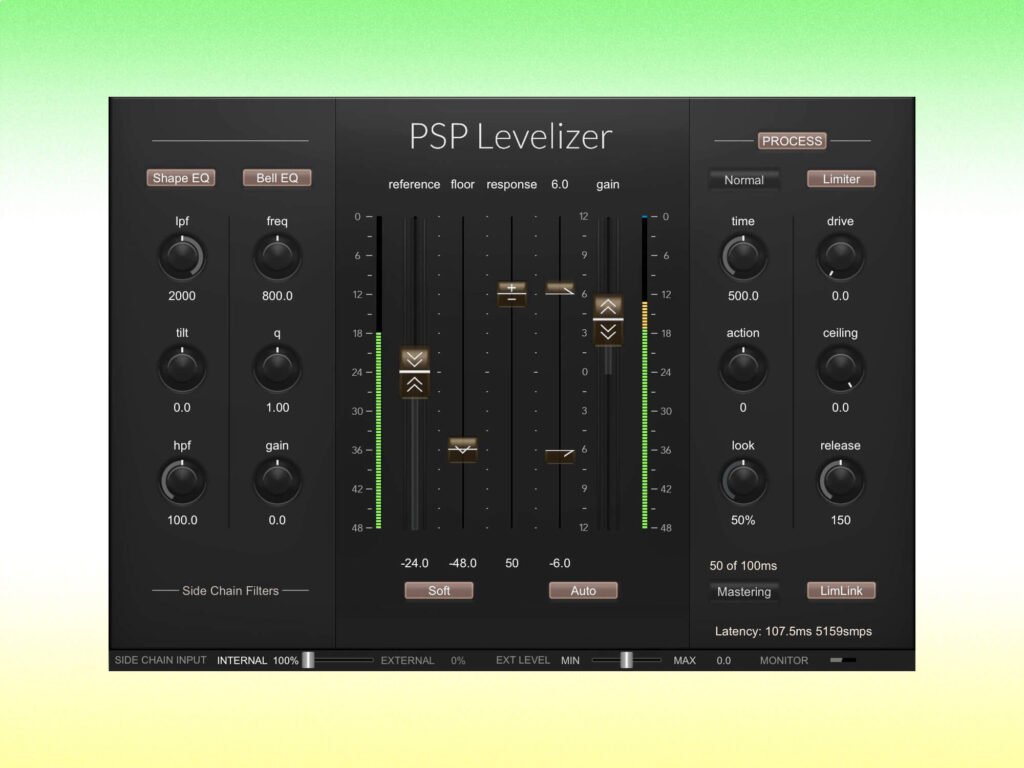
Task: Click the EXT LEVEL slider handle
Action: pos(626,660)
